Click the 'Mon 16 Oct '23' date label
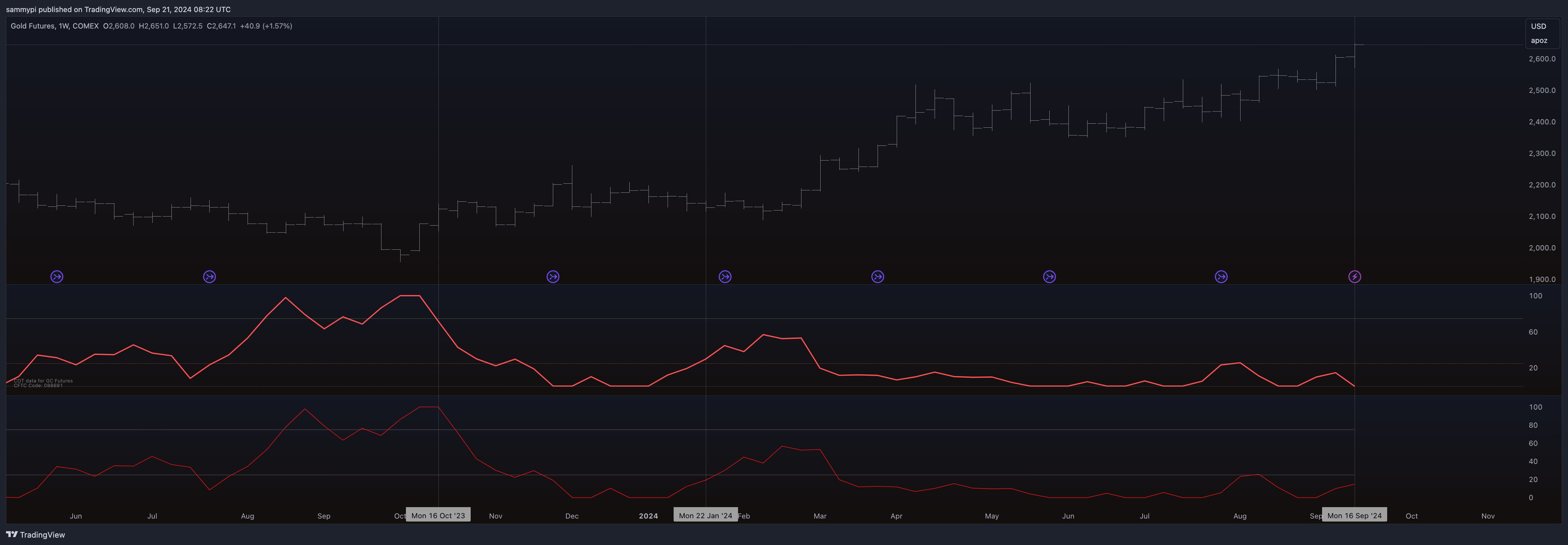Viewport: 1568px width, 545px height. (x=438, y=516)
